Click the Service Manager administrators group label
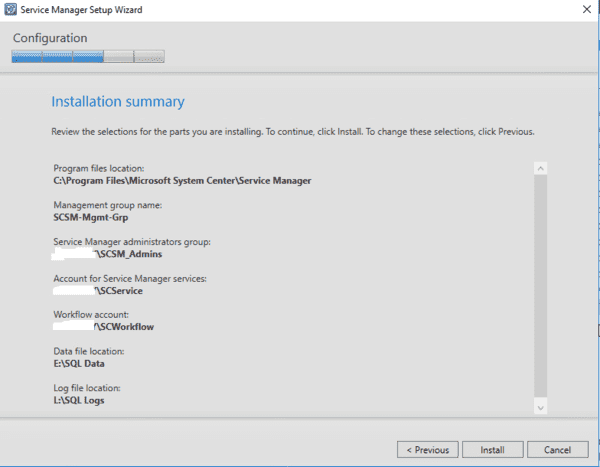The height and width of the screenshot is (467, 600). [132, 242]
